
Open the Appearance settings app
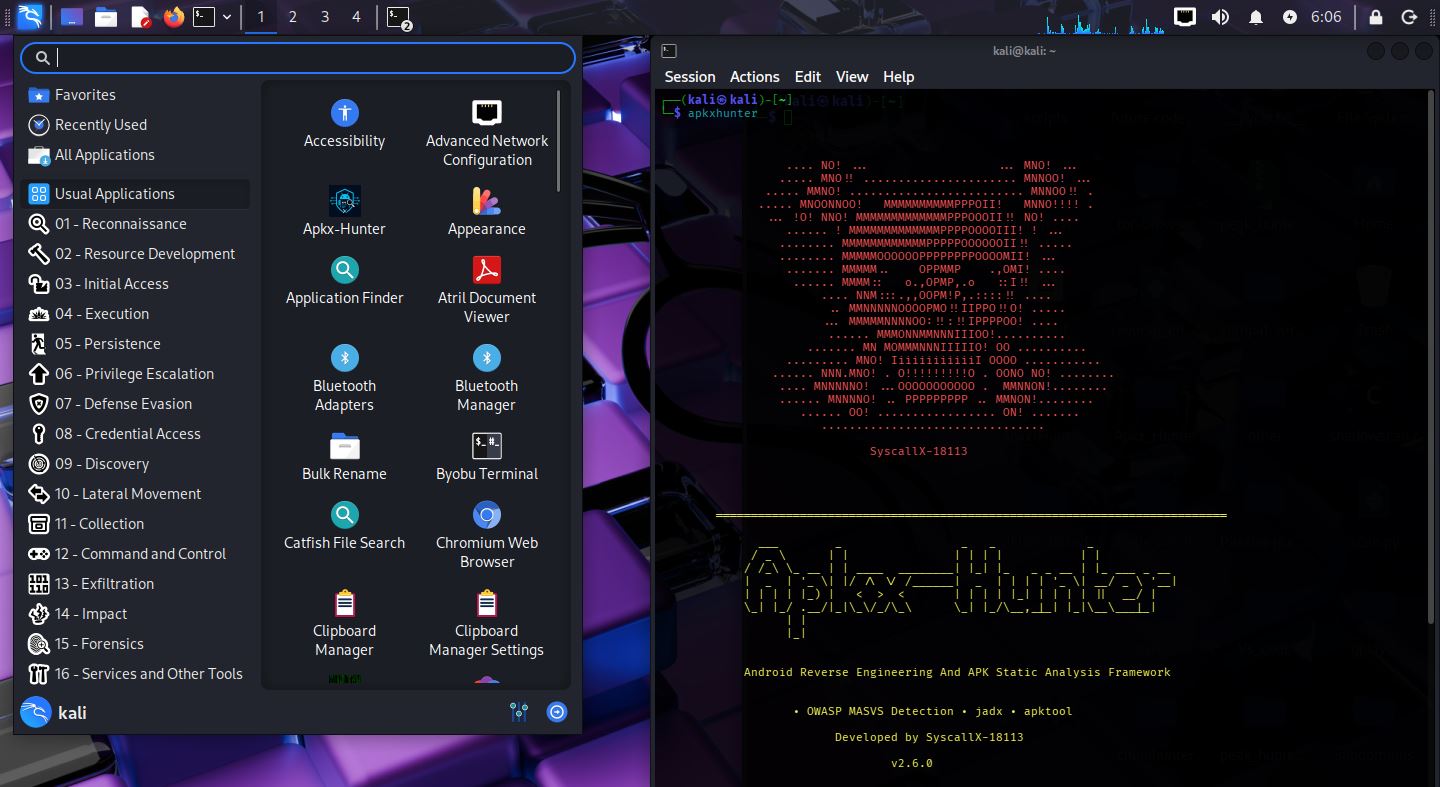487,212
